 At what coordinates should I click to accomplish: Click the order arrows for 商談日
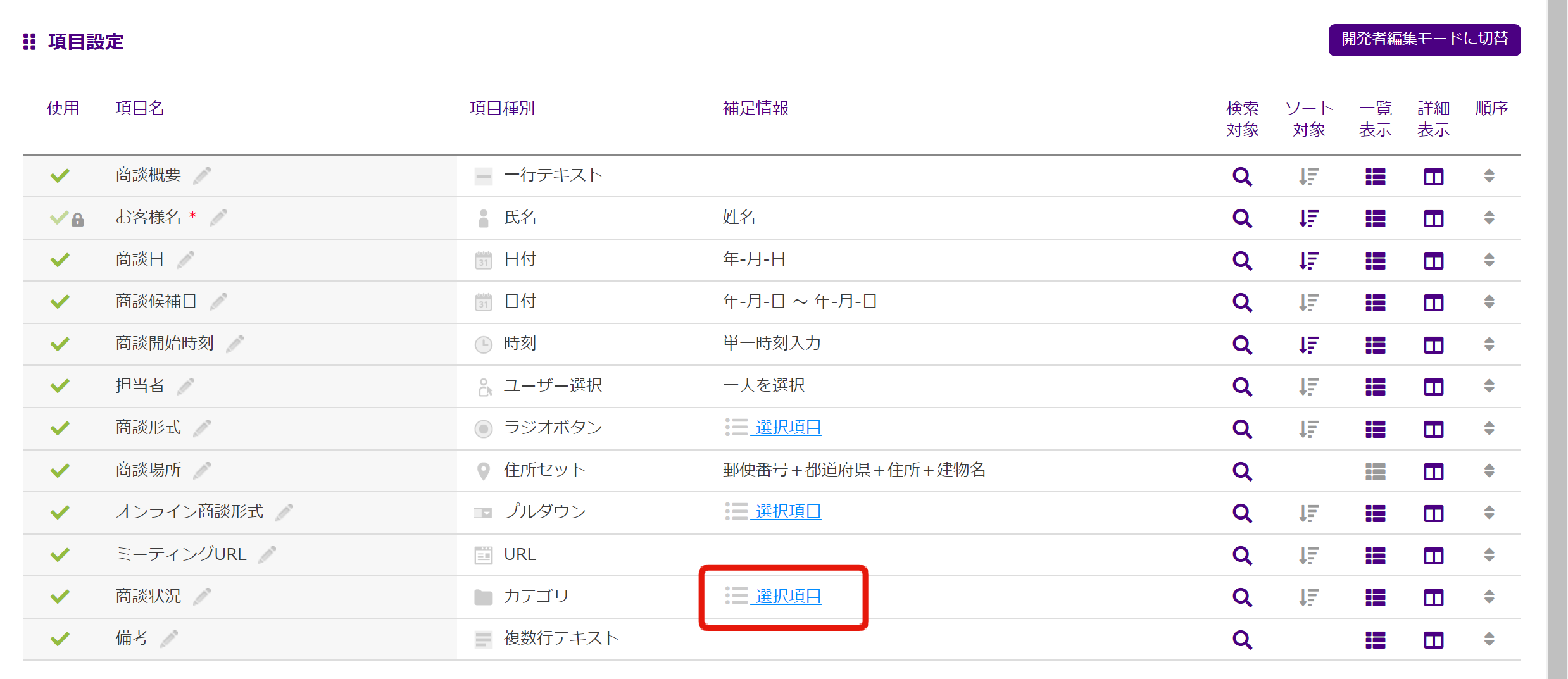(x=1490, y=260)
